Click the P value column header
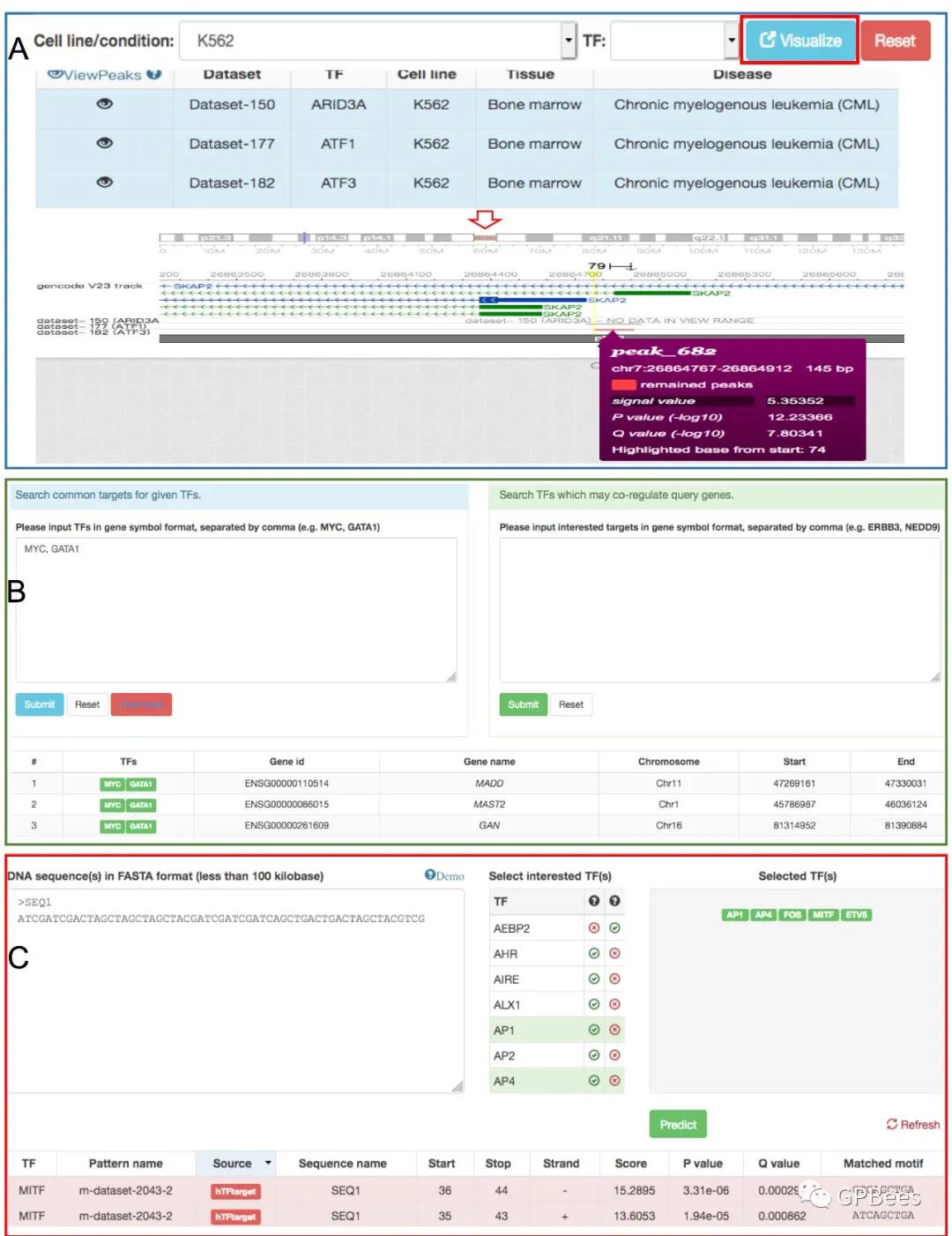 pos(703,1163)
